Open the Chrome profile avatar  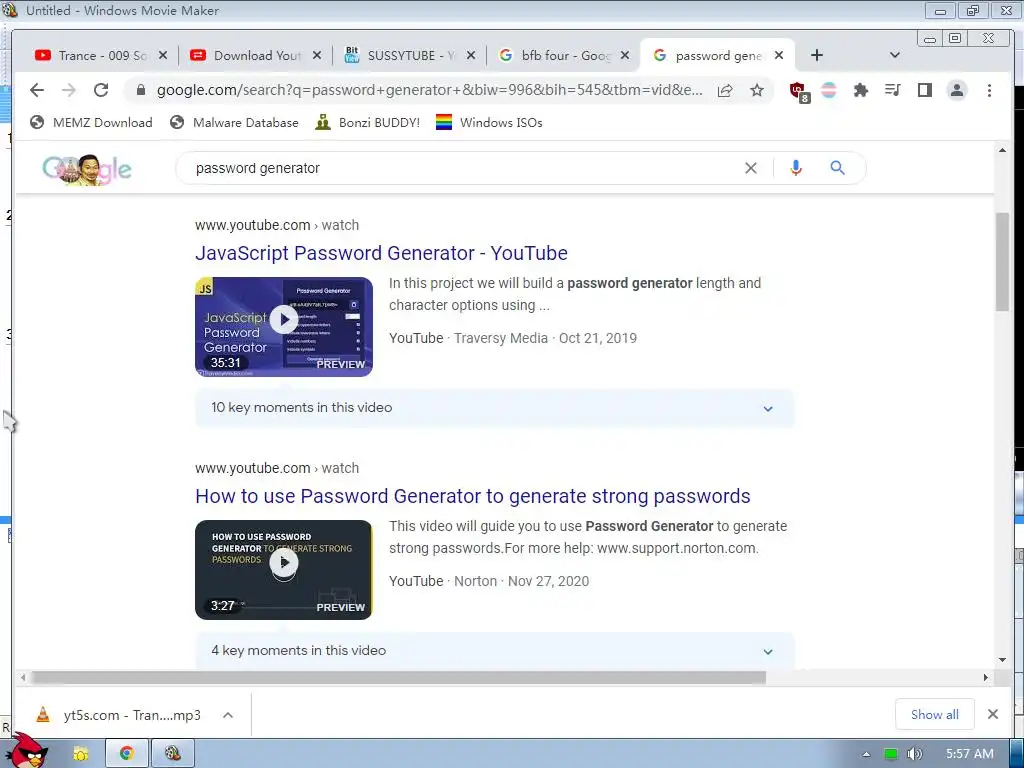[x=957, y=90]
